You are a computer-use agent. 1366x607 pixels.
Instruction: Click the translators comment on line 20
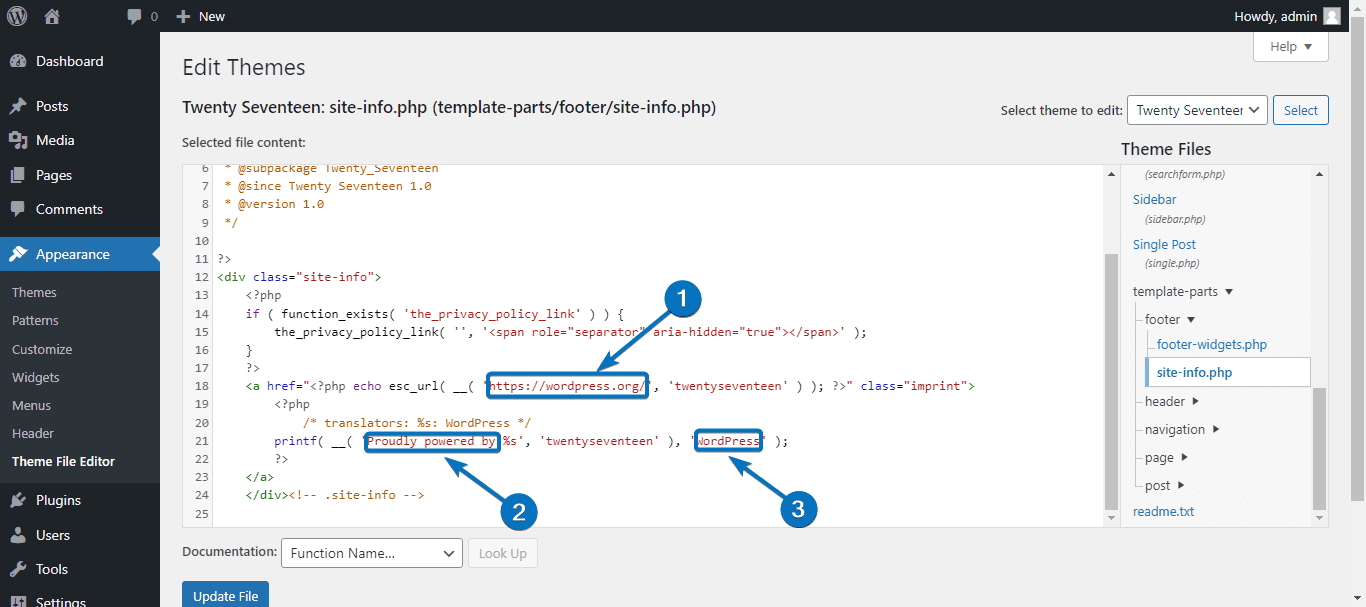pyautogui.click(x=416, y=423)
